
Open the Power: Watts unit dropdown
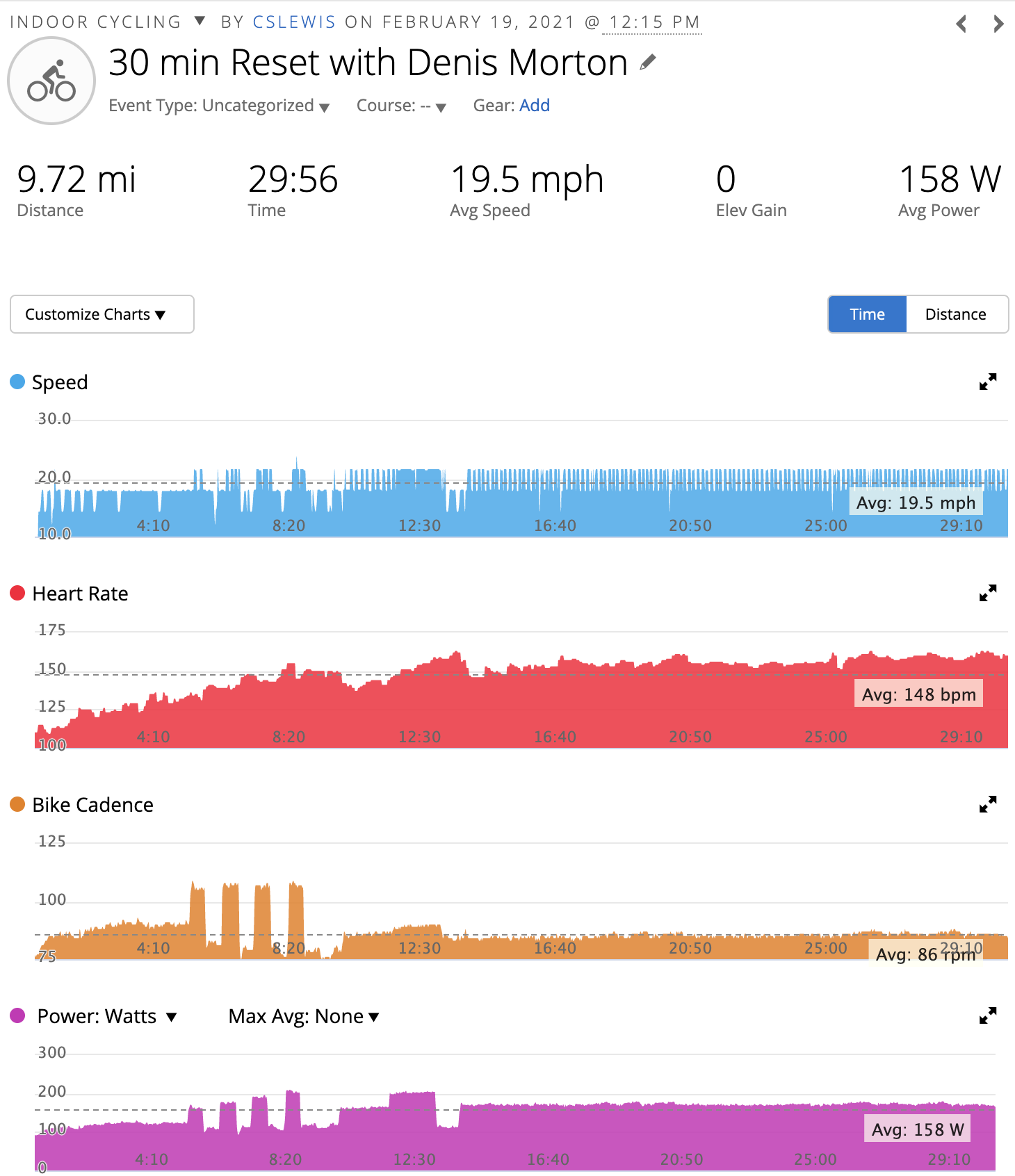[x=107, y=1016]
